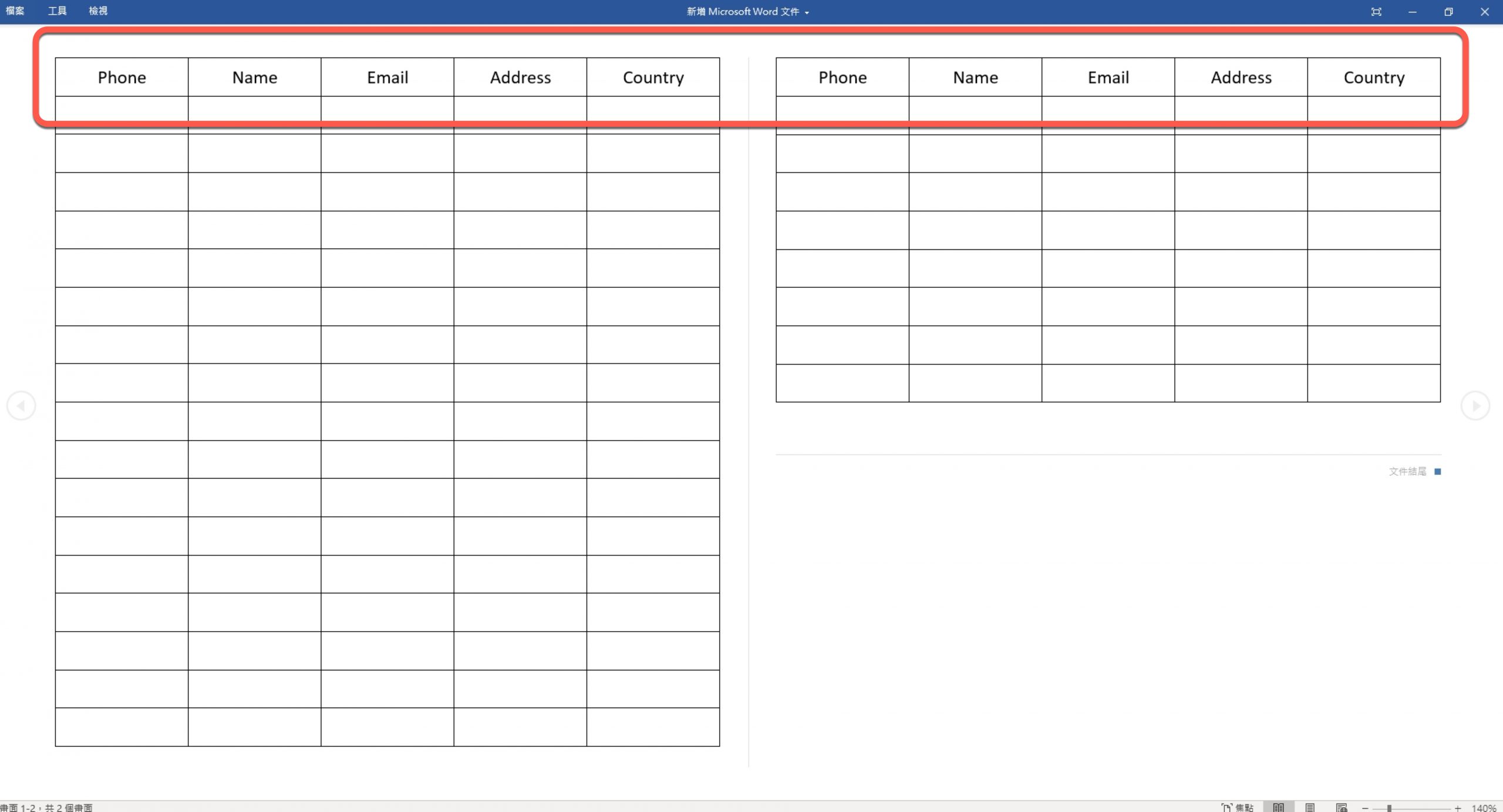Click the Phone header cell on left page
Screen dimensions: 1503x812
point(122,78)
